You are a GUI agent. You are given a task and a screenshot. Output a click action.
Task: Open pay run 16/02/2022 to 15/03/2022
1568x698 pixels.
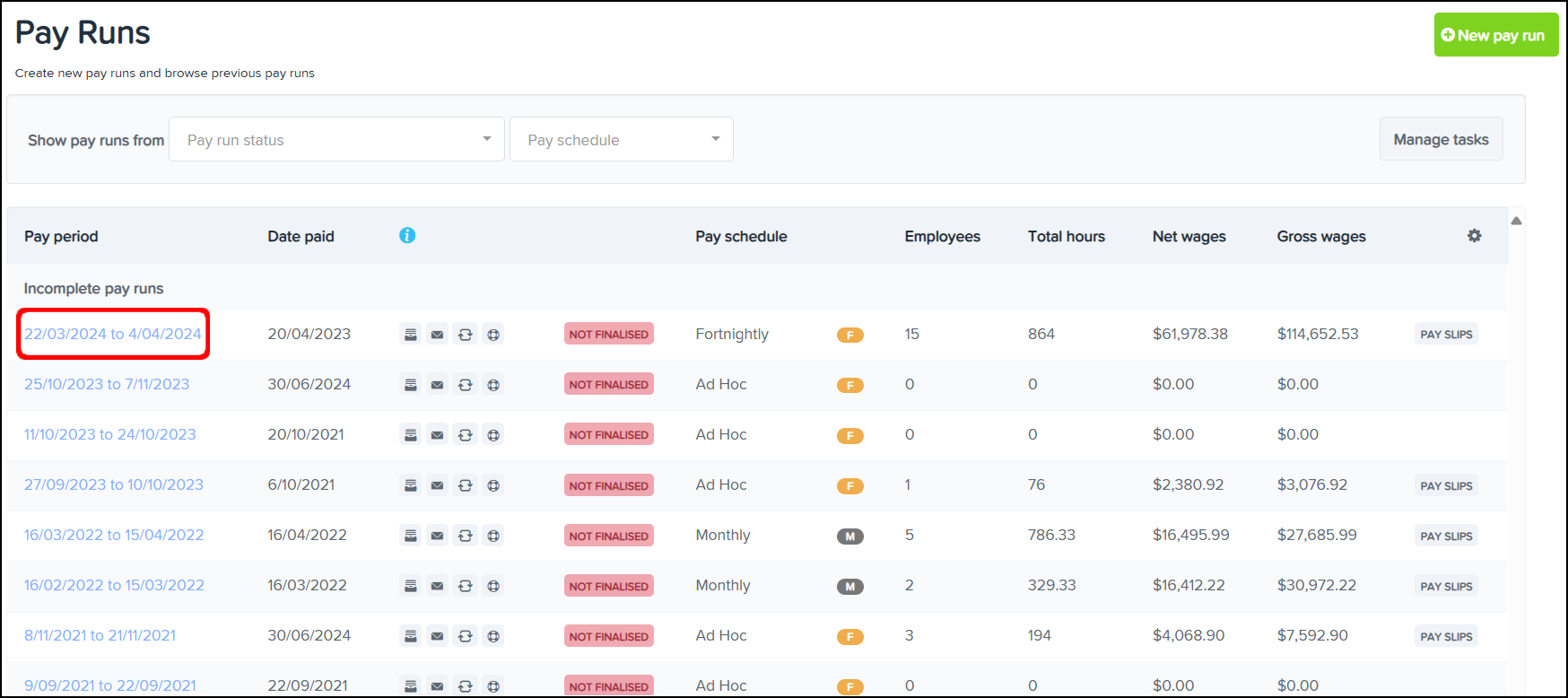point(114,585)
